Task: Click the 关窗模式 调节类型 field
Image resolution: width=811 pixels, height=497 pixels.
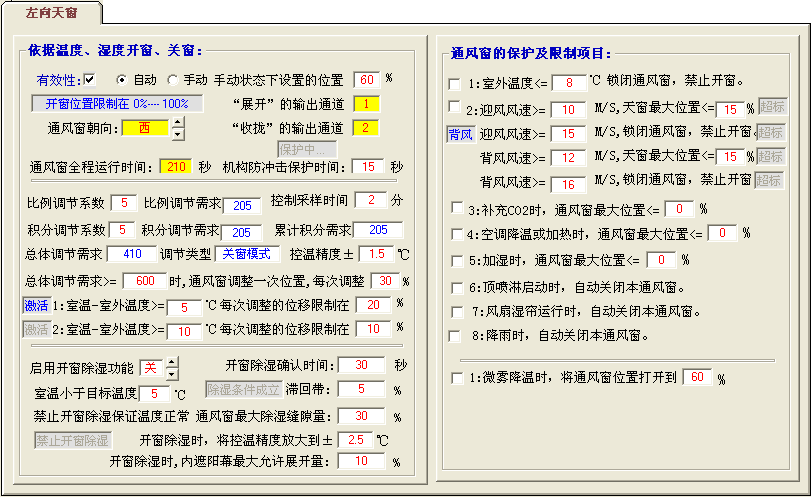Action: (246, 254)
